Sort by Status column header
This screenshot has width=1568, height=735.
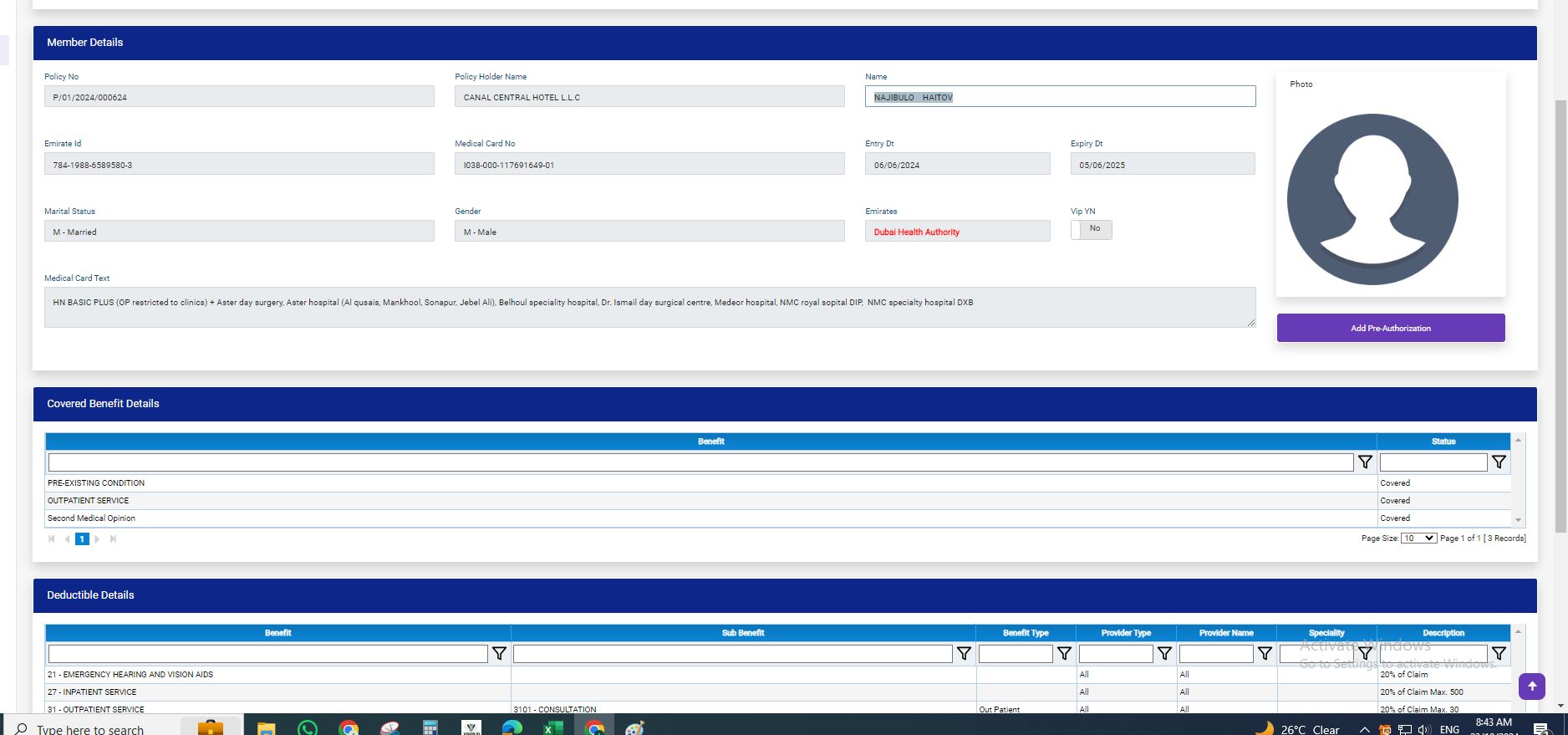[x=1443, y=442]
